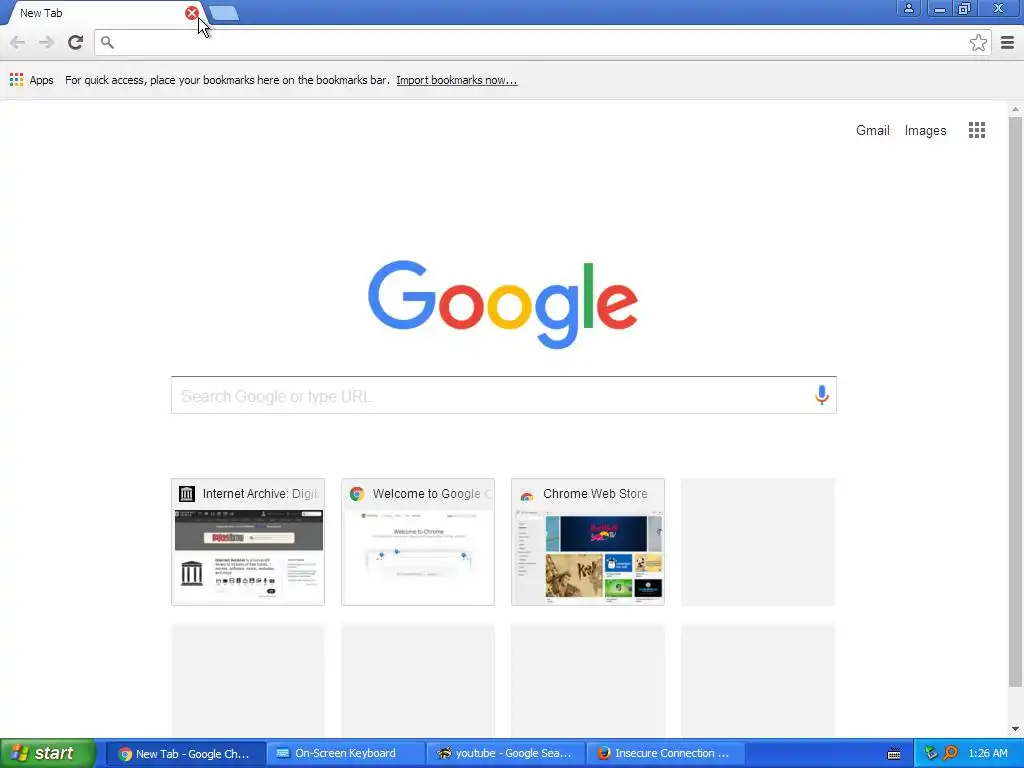Switch to On-Screen Keyboard taskbar button
Viewport: 1024px width, 768px height.
tap(345, 754)
